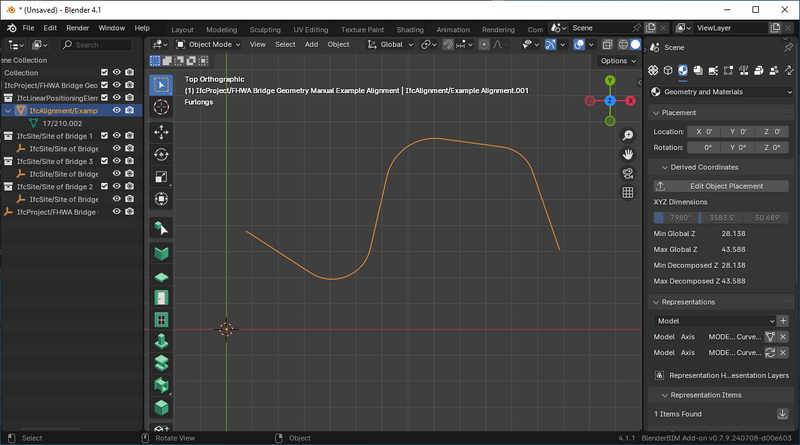The width and height of the screenshot is (800, 445).
Task: Pick the Scale tool
Action: pos(161,177)
